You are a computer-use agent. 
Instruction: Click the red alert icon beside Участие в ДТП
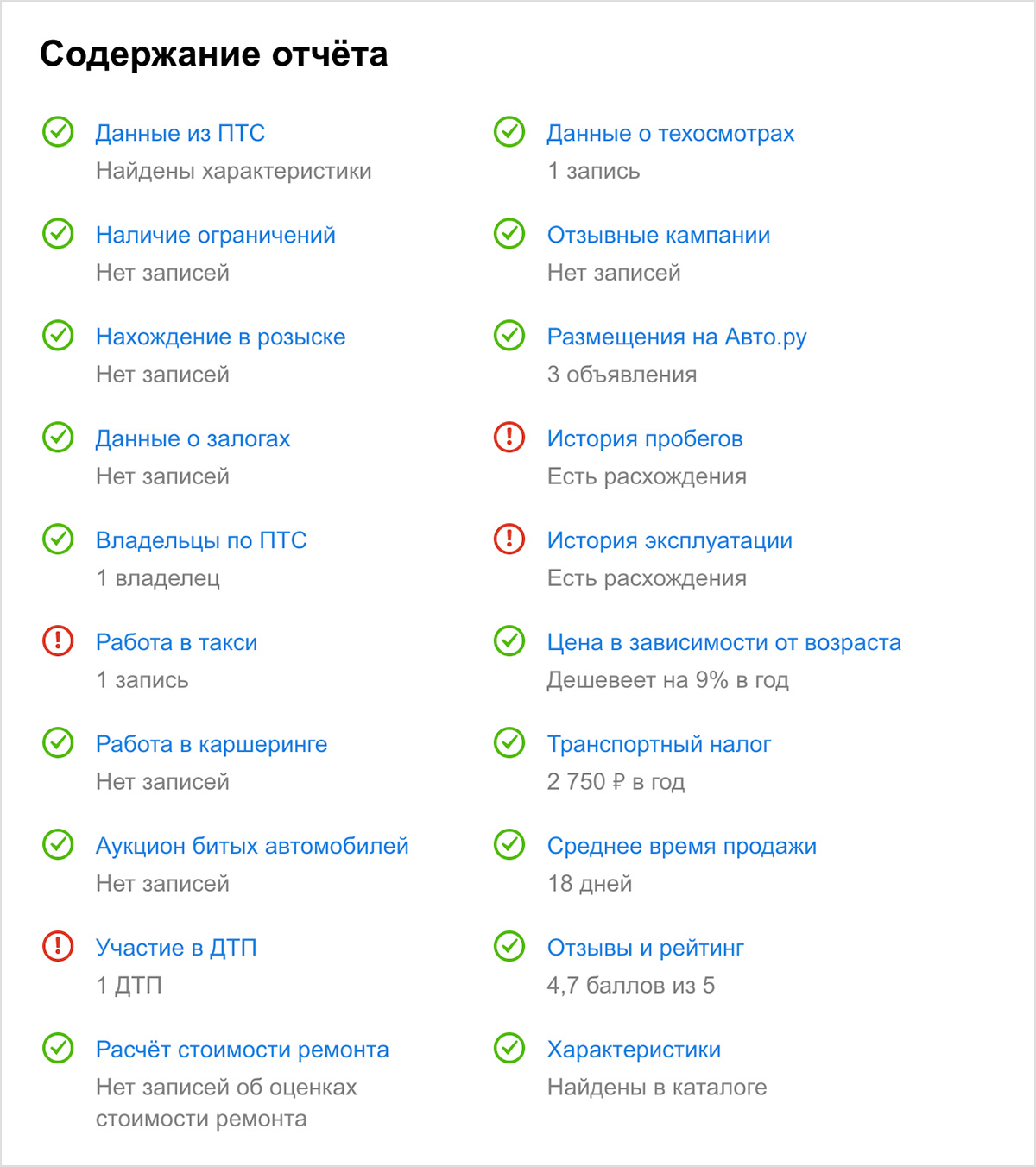(58, 947)
